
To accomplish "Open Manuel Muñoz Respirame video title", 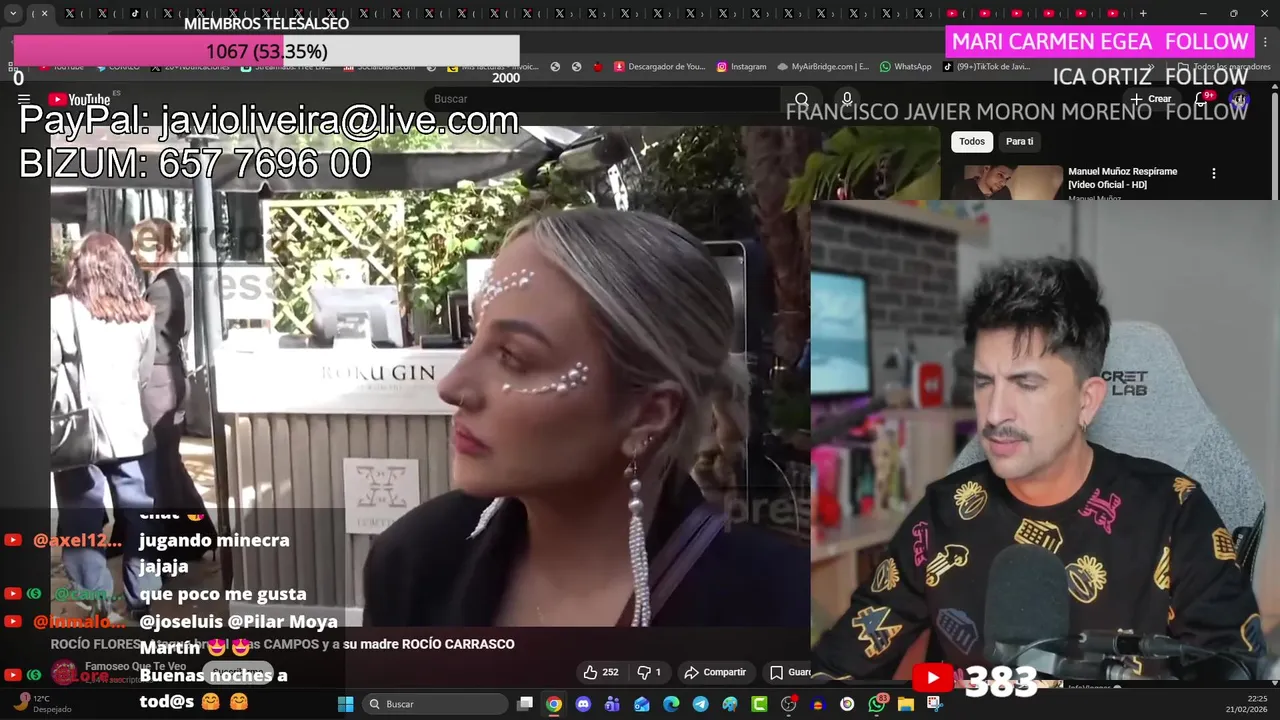I will click(1122, 178).
